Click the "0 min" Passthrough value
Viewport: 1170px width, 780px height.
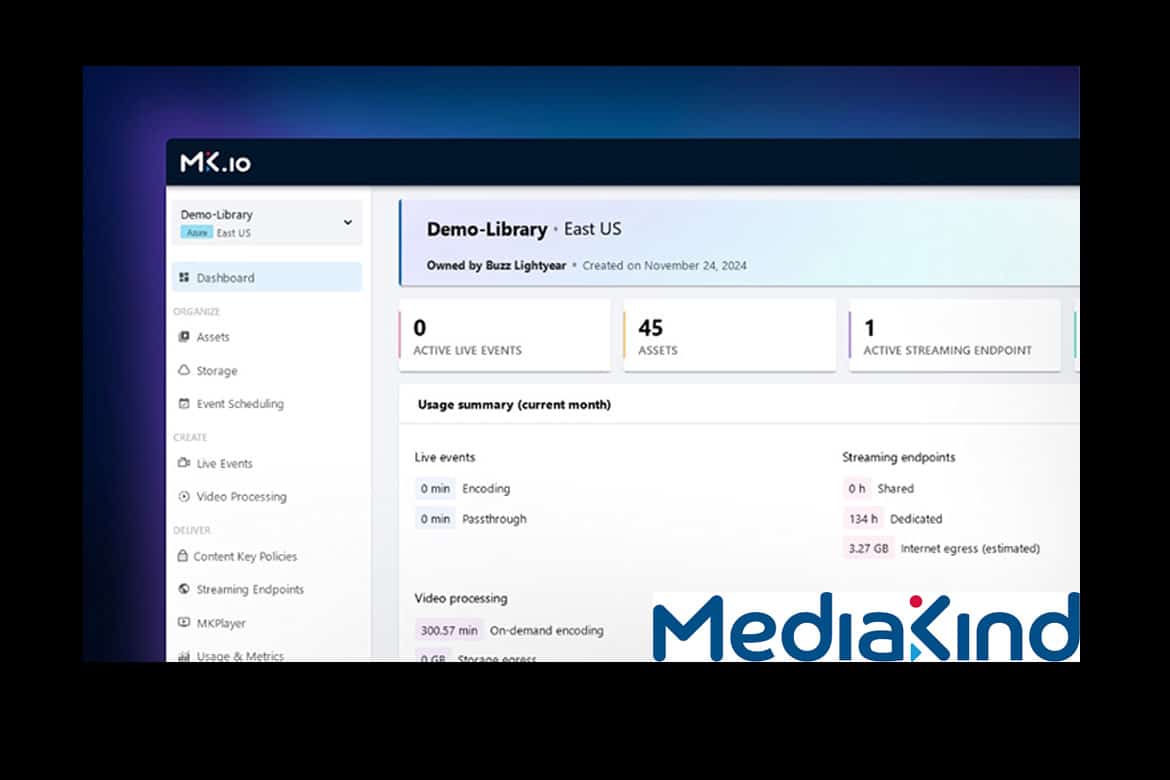435,519
